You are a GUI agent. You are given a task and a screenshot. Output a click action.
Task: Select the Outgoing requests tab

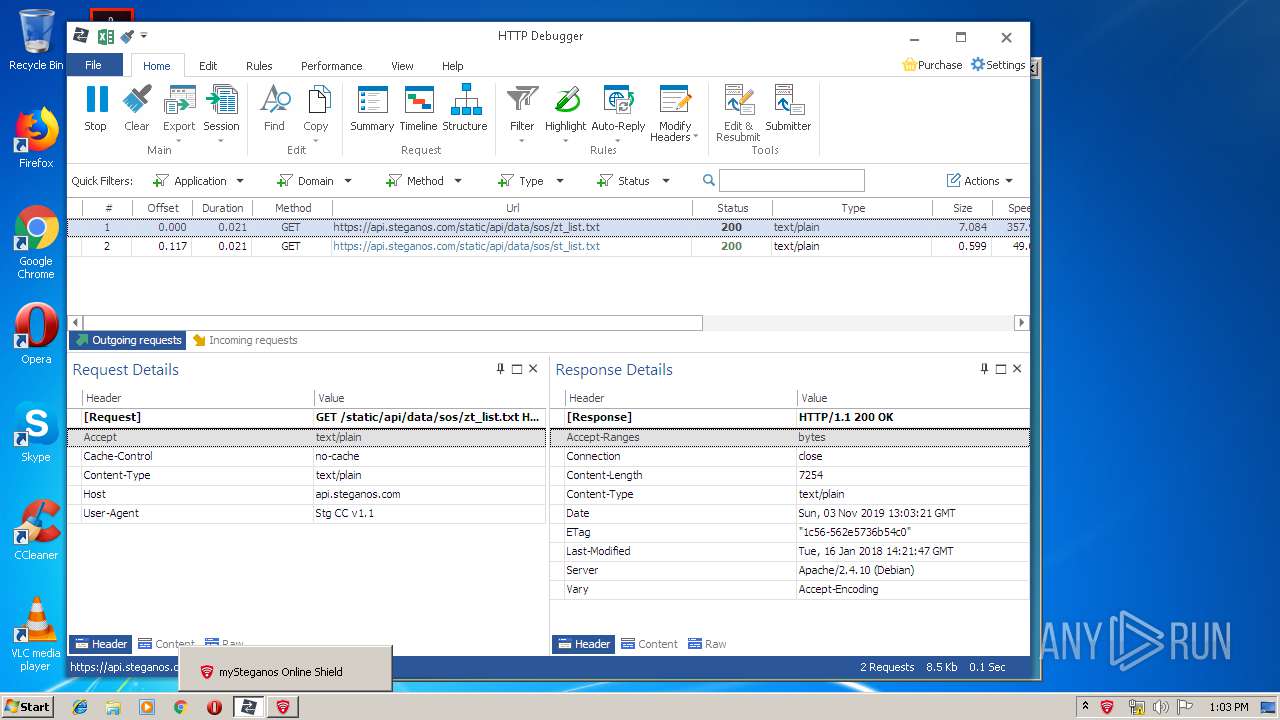click(x=128, y=340)
